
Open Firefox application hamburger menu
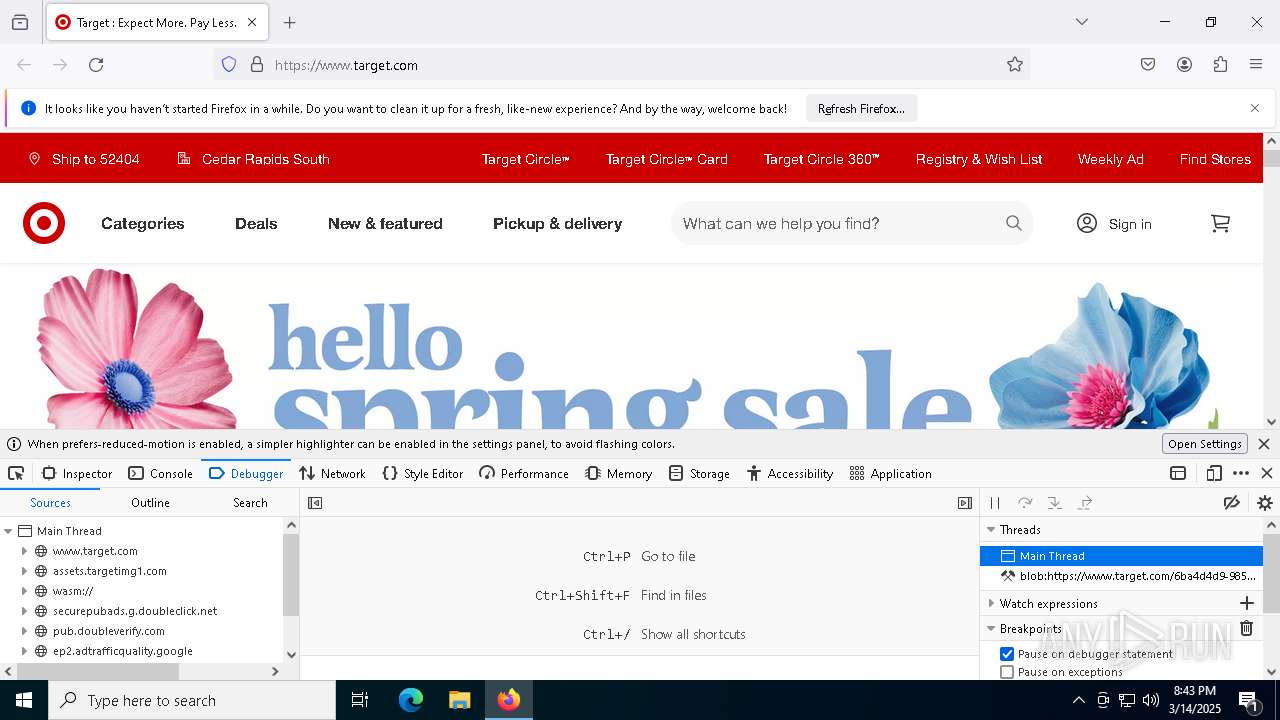coord(1256,65)
